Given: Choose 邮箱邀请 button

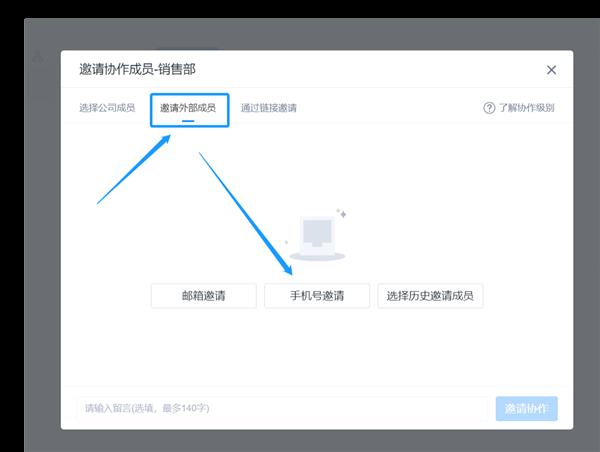Looking at the screenshot, I should pos(204,295).
